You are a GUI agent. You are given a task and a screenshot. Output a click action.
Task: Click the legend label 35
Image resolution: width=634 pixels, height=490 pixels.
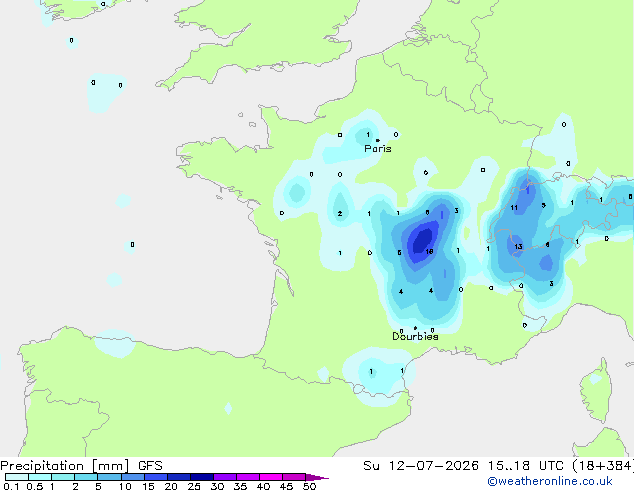(240, 486)
